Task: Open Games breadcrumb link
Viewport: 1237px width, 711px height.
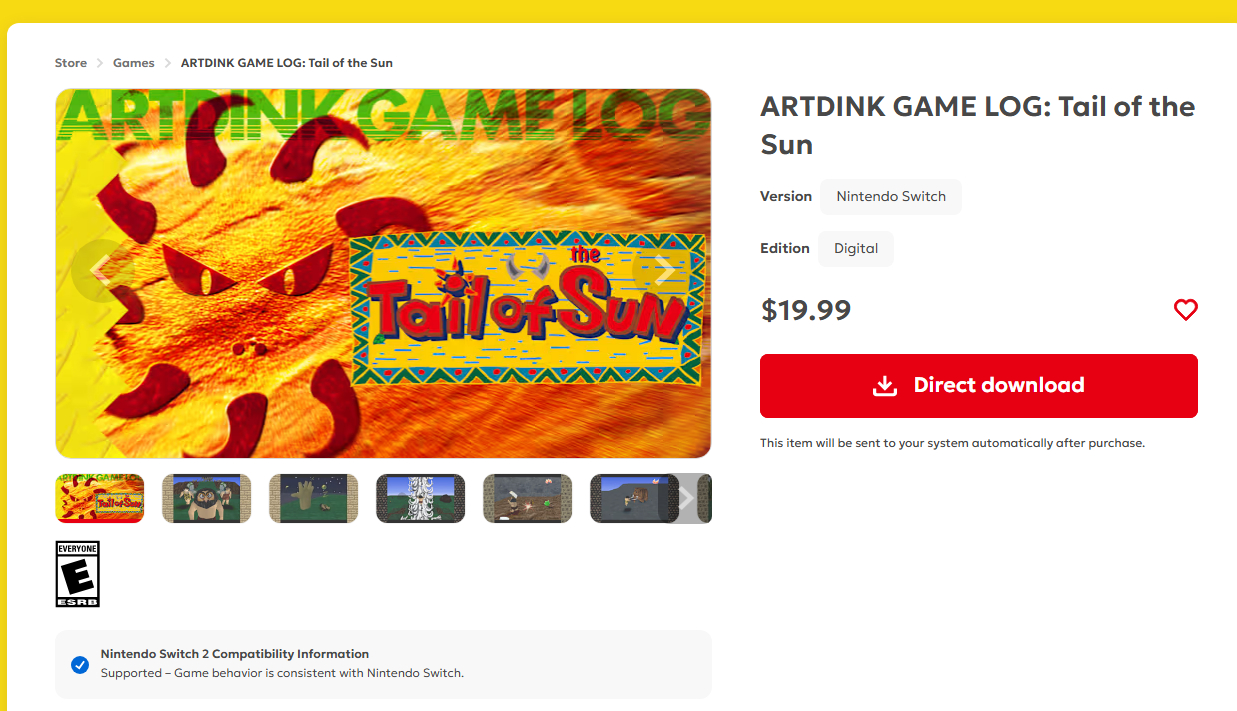Action: (x=134, y=63)
